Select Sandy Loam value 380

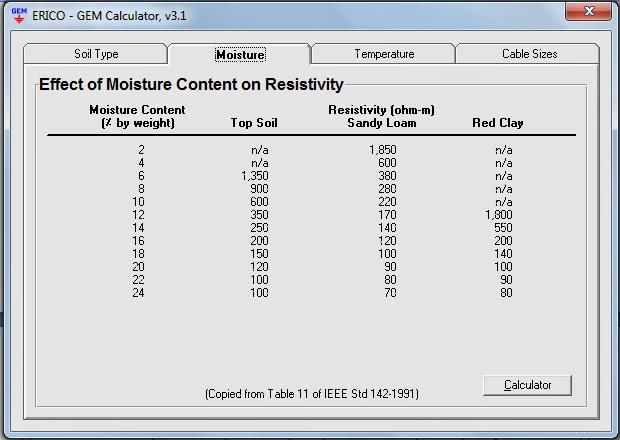click(387, 176)
